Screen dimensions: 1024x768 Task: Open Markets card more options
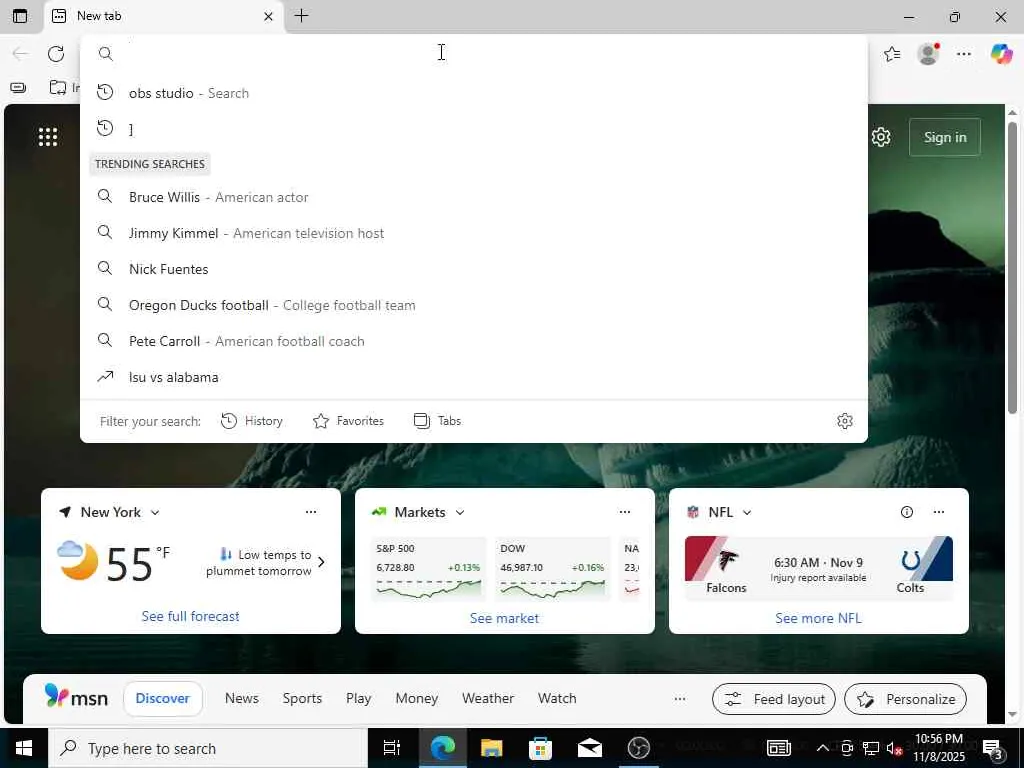point(625,512)
